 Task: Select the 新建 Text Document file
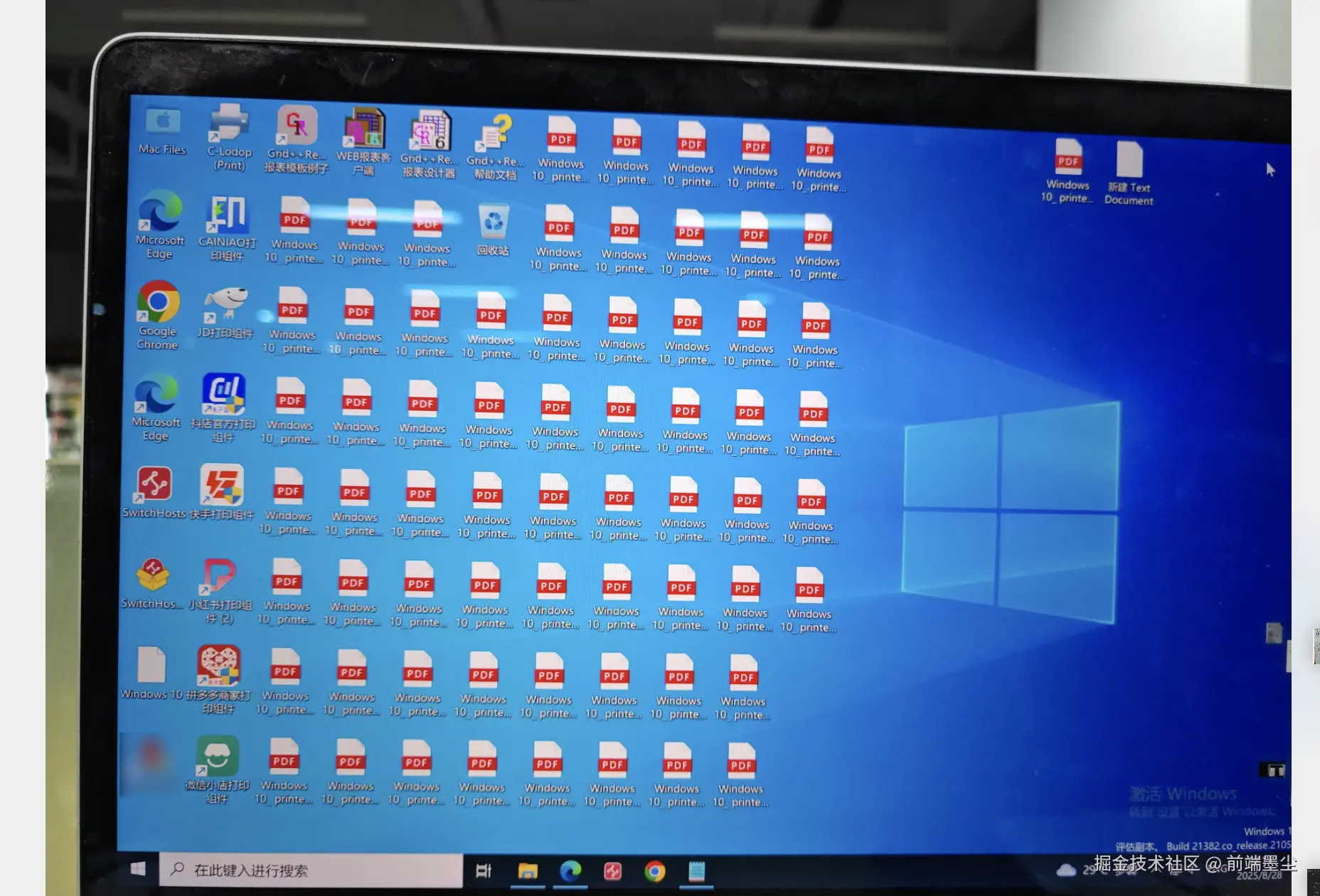1129,173
